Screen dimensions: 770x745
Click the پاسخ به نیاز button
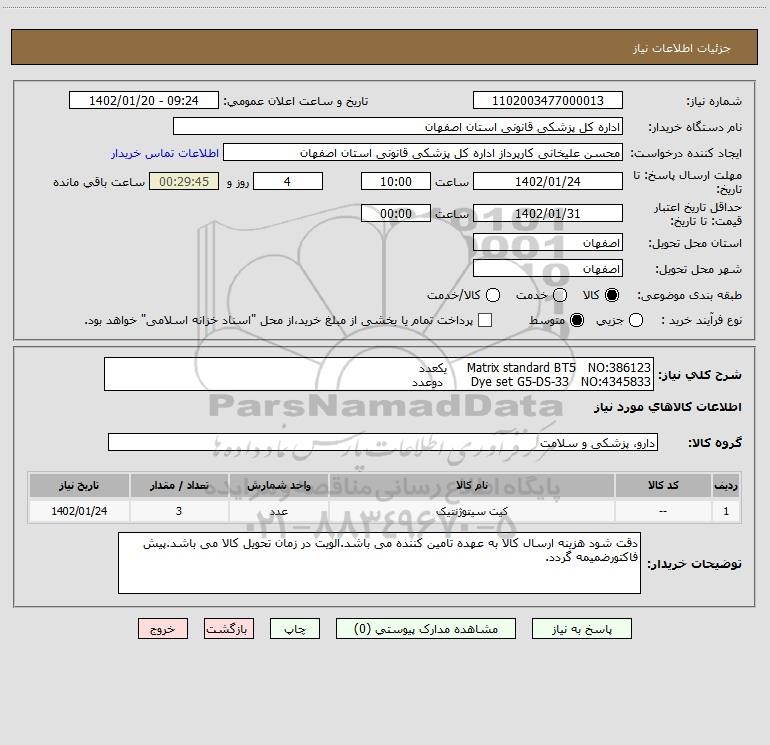tap(581, 629)
